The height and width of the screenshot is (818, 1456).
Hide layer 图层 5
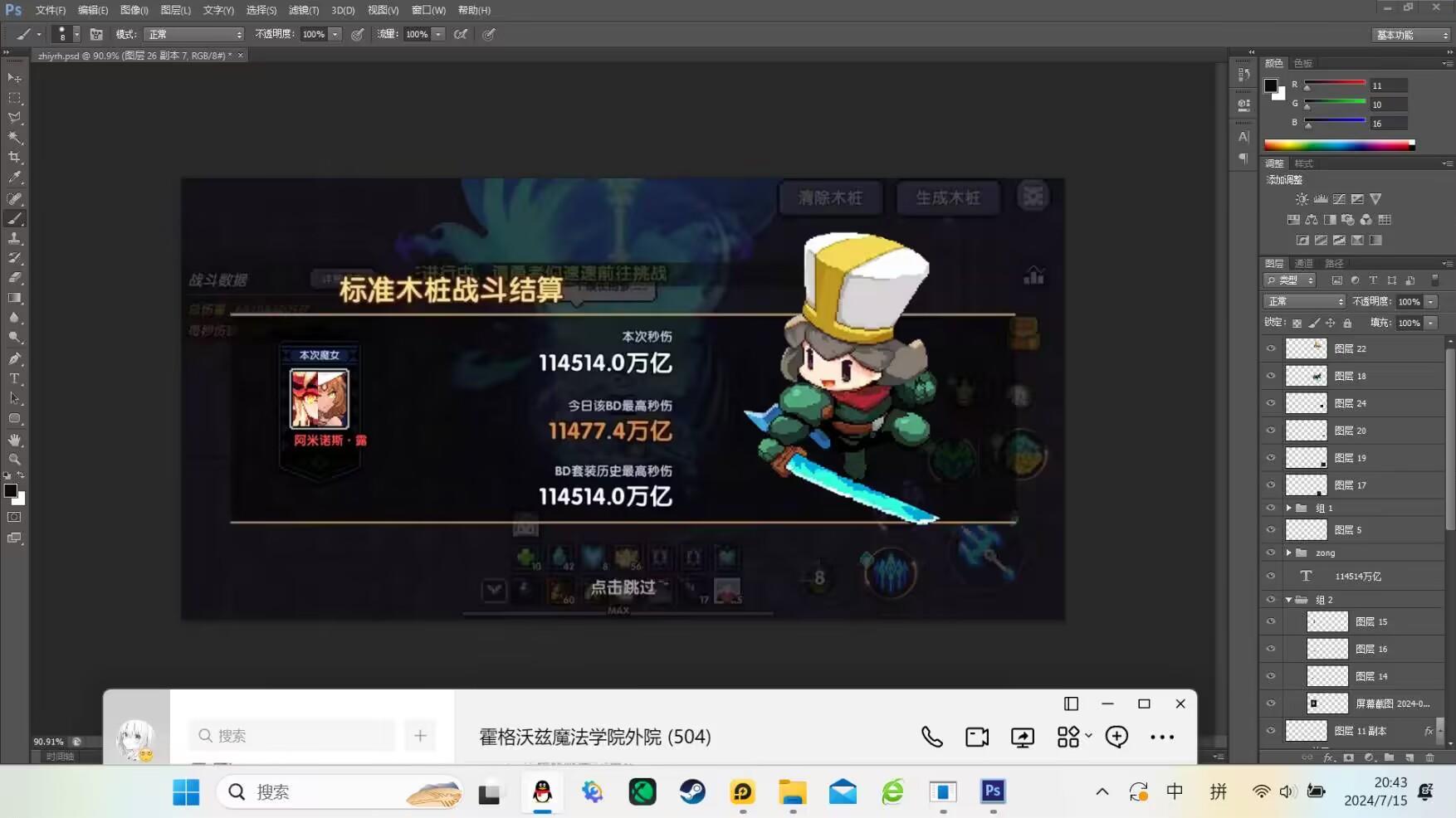(1270, 529)
